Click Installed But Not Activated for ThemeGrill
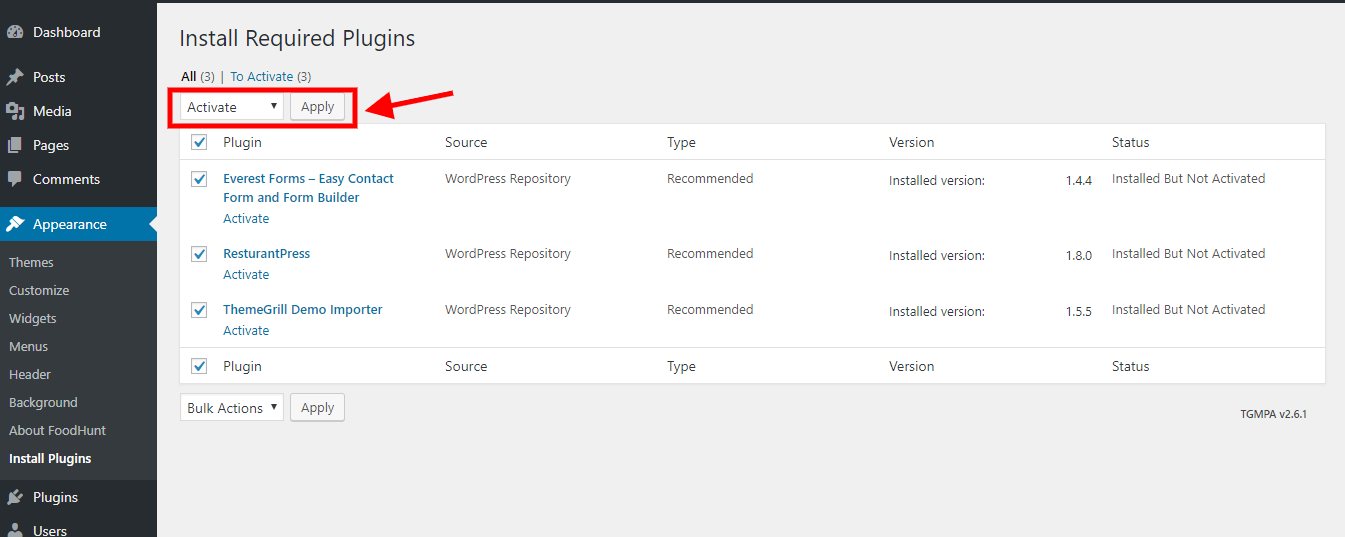1345x537 pixels. tap(1189, 309)
